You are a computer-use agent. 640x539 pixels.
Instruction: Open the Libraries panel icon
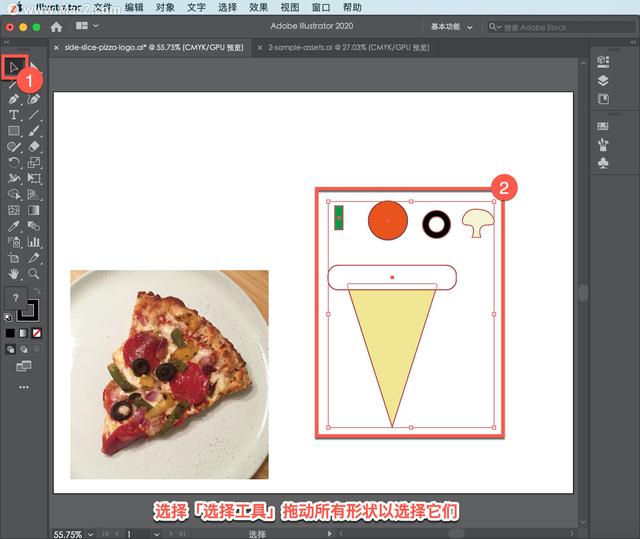pyautogui.click(x=603, y=99)
